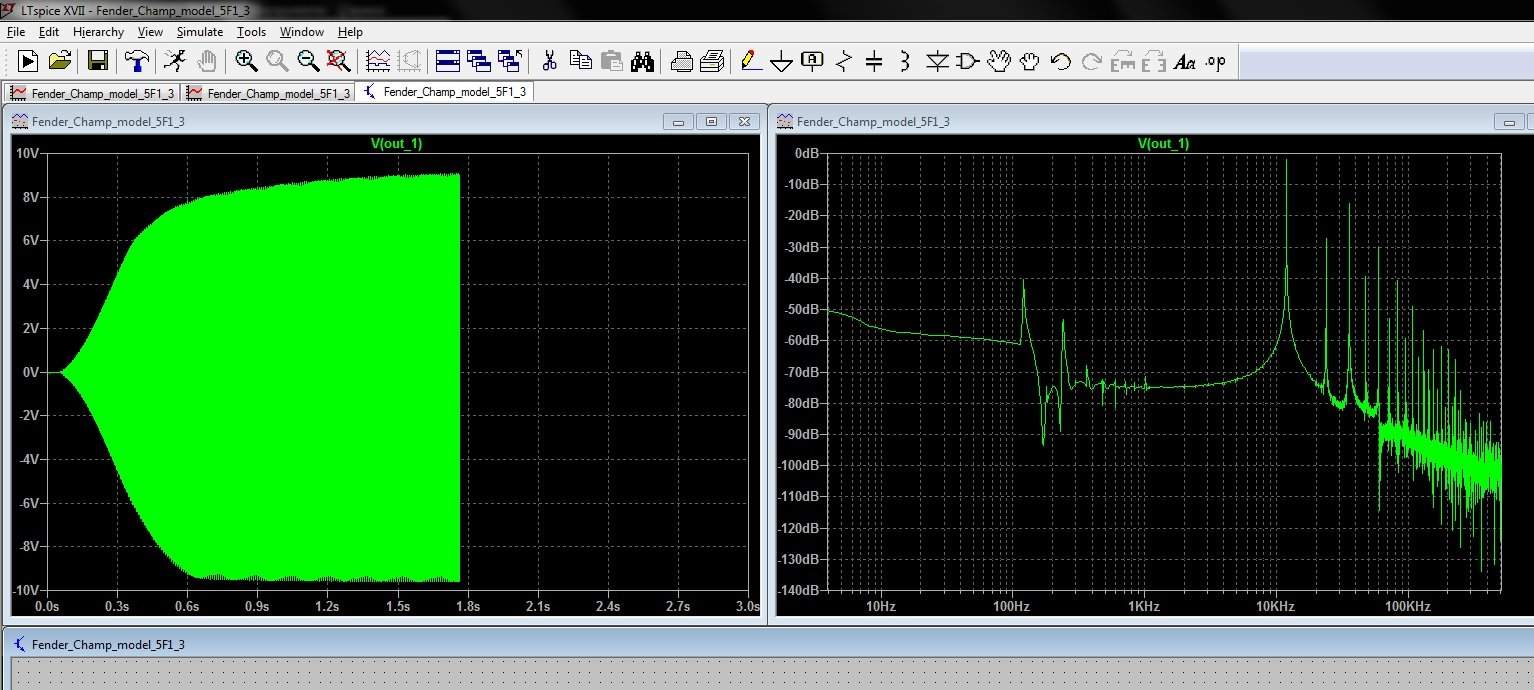
Task: Select the scissors cut tool
Action: (x=549, y=62)
